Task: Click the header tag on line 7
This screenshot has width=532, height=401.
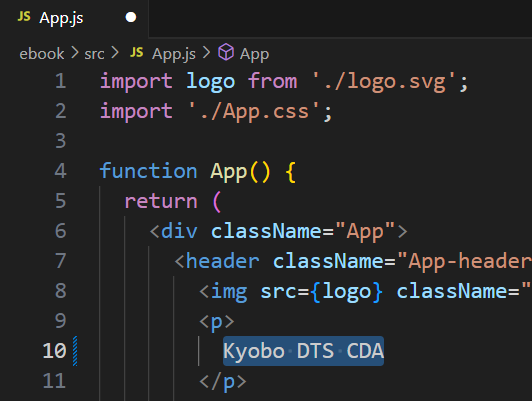Action: [222, 261]
